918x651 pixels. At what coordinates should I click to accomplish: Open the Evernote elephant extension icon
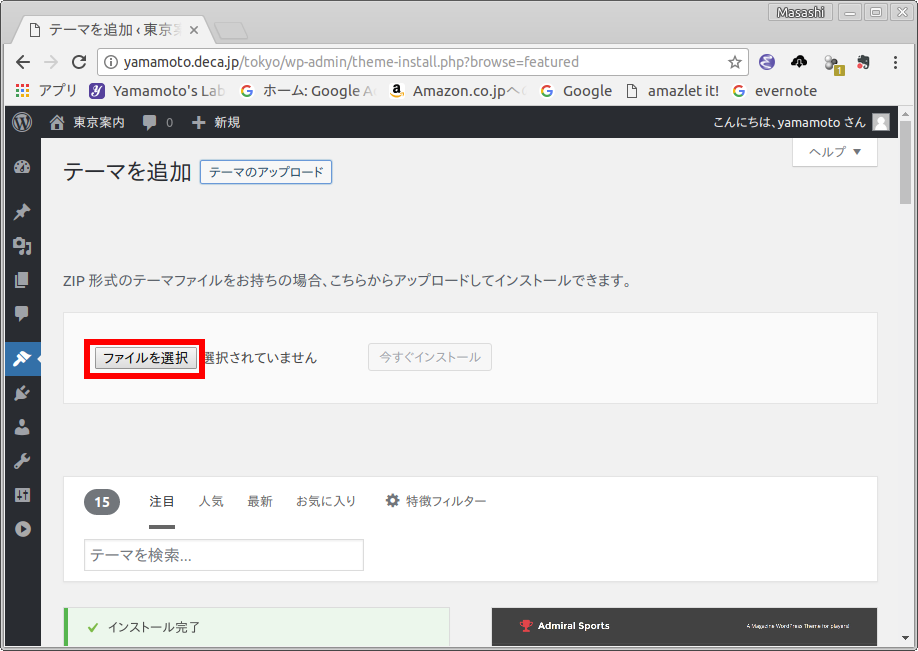point(863,62)
